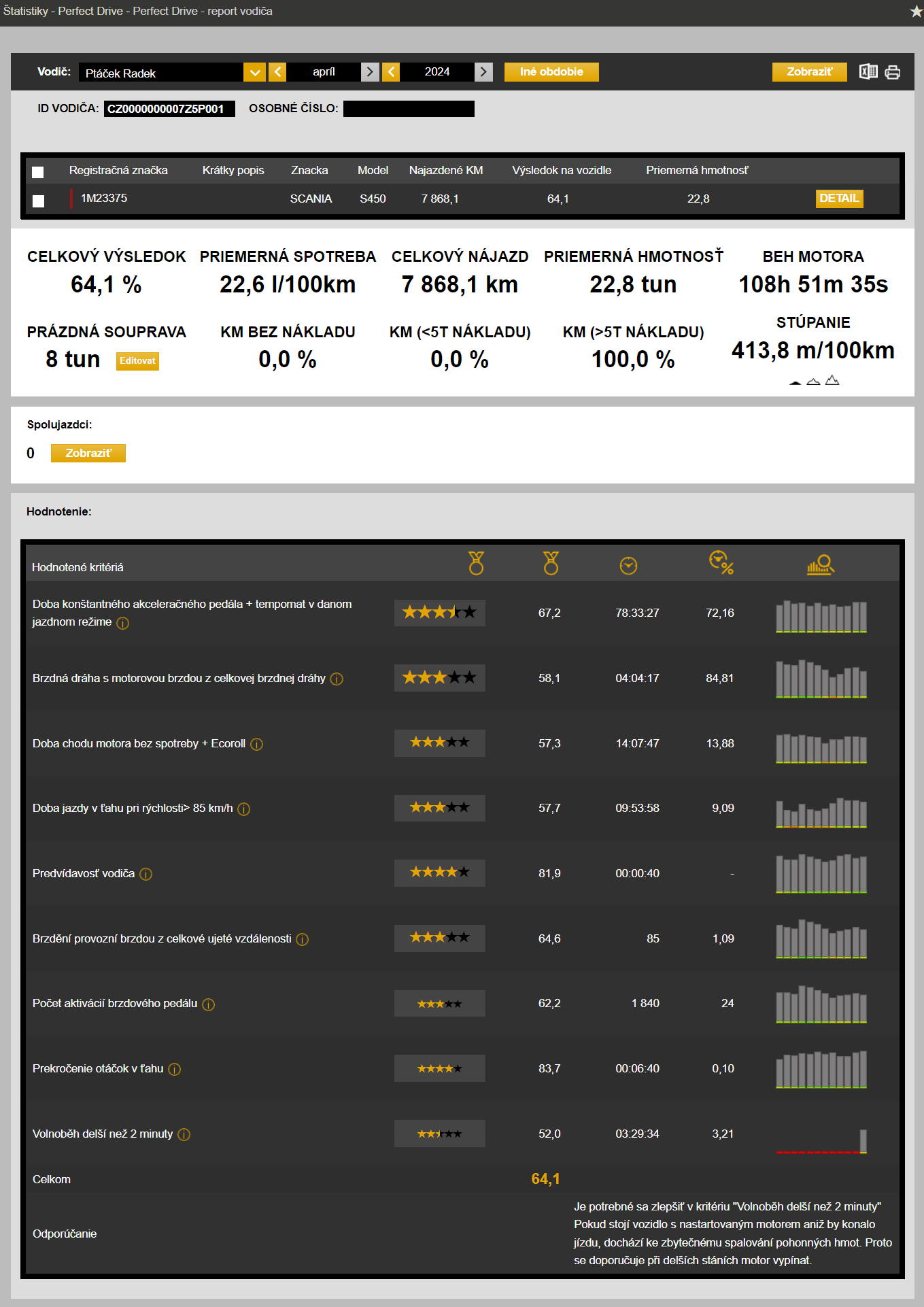This screenshot has height=1307, width=924.
Task: Click info icon next to Predvídavosť vodiča
Action: point(146,875)
